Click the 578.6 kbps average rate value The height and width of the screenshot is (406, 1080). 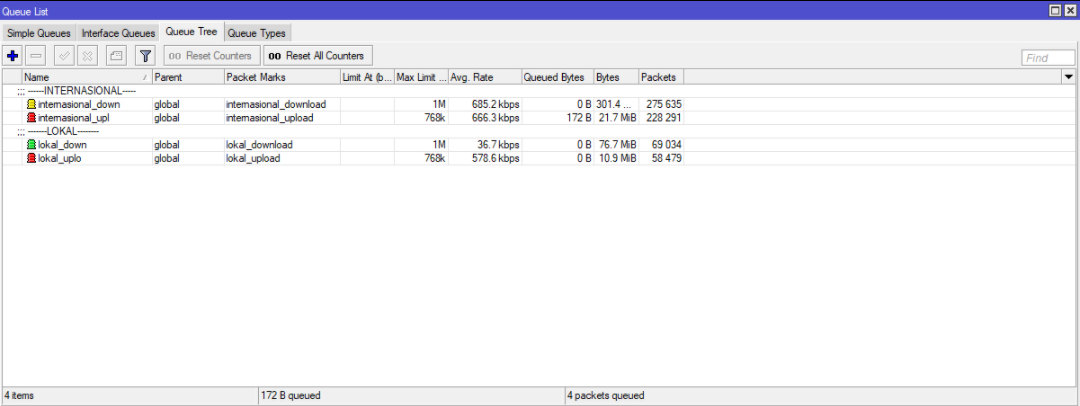point(494,159)
